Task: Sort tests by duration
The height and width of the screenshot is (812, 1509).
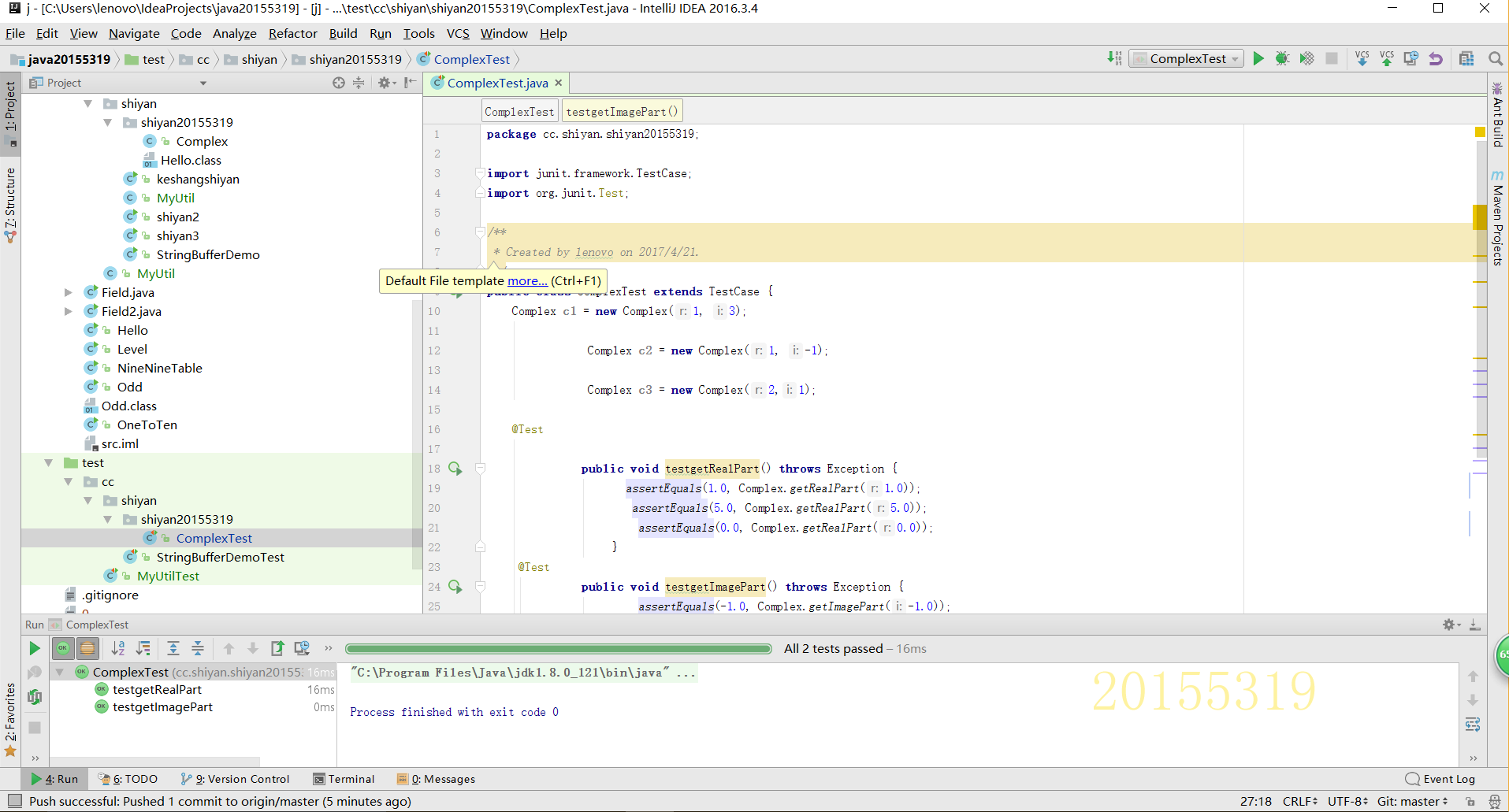Action: point(143,648)
